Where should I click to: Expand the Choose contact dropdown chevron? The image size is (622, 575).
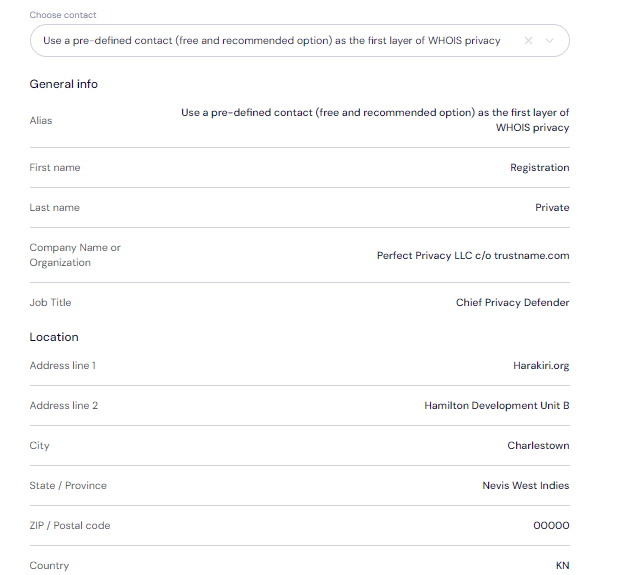(x=551, y=41)
